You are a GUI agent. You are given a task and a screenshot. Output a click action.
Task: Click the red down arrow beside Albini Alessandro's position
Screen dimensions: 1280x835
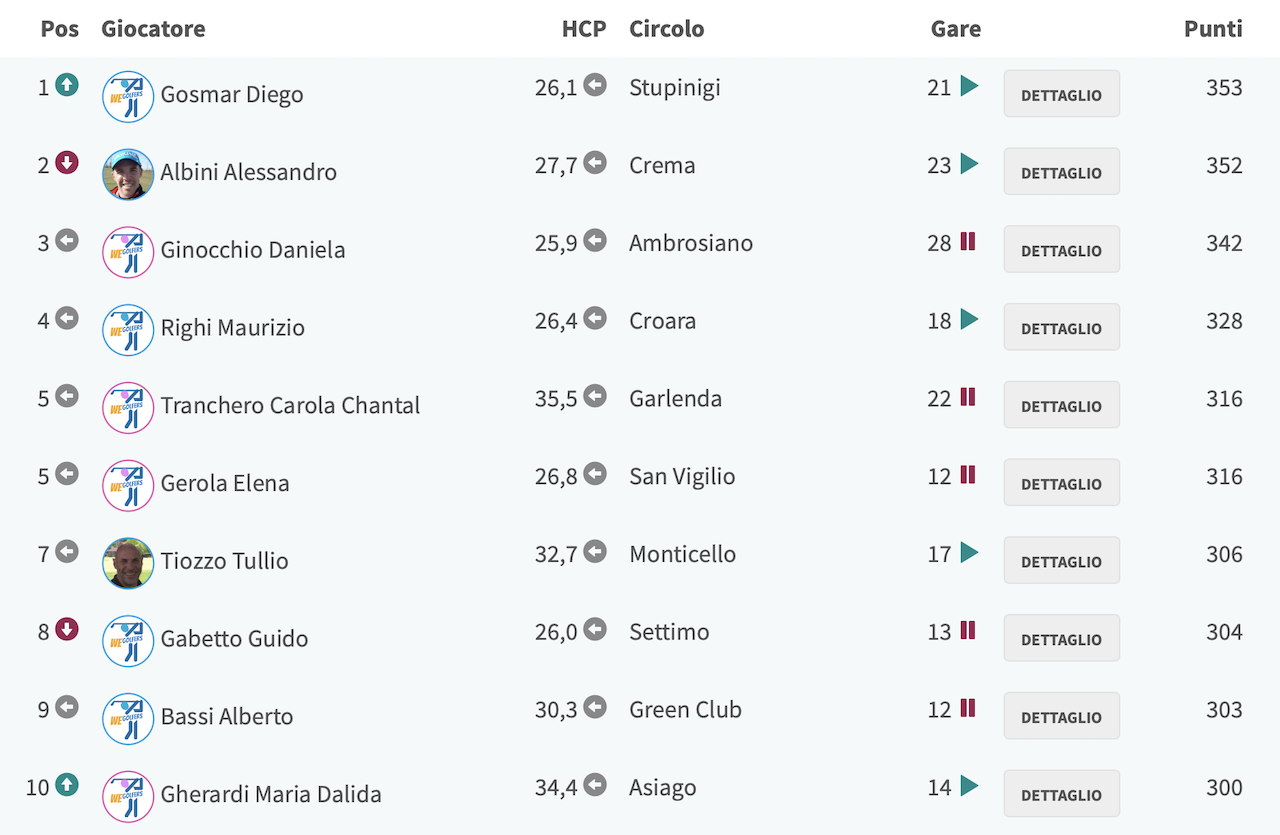pos(67,163)
